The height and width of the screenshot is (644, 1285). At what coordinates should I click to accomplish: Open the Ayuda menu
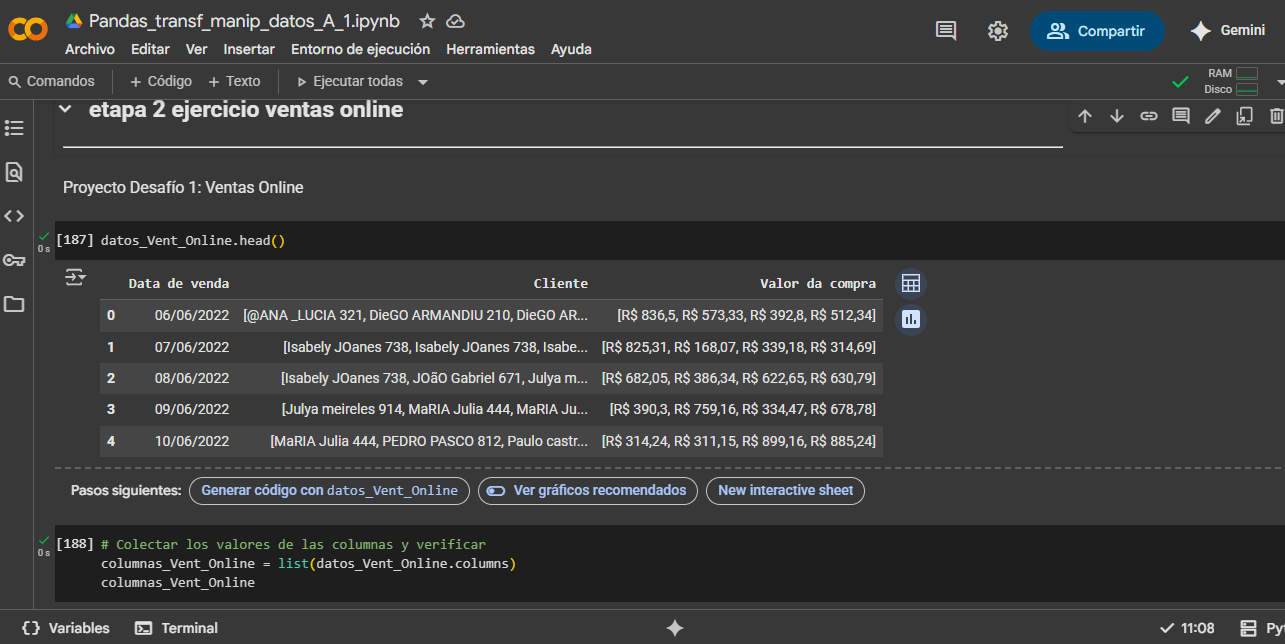pyautogui.click(x=571, y=49)
